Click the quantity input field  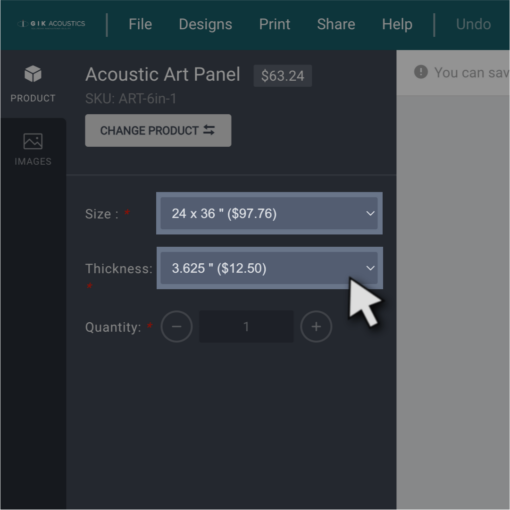pos(246,327)
